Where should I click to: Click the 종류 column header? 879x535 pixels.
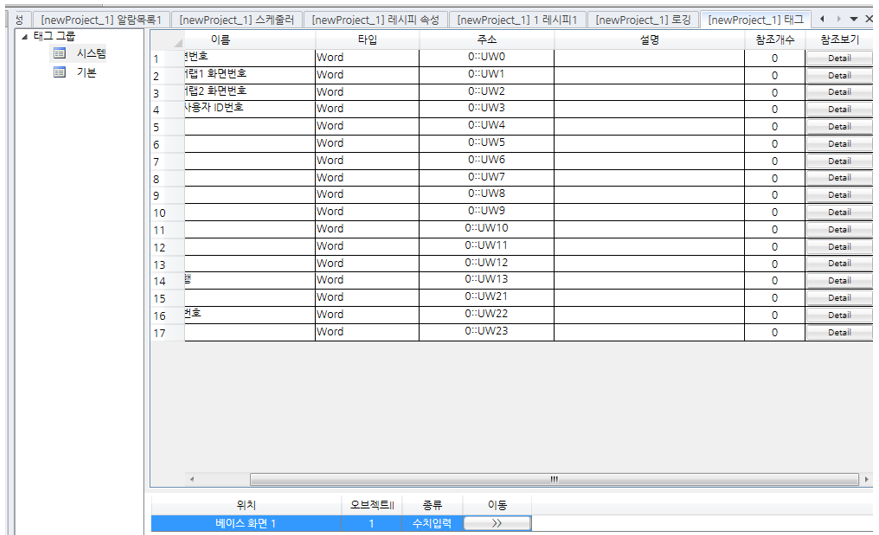tap(432, 505)
